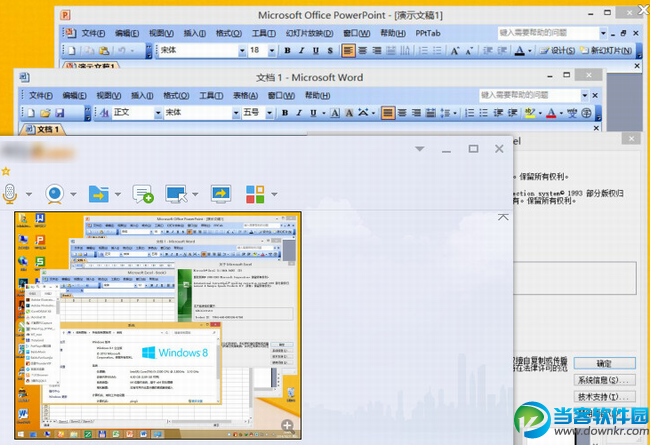The width and height of the screenshot is (650, 445).
Task: Open 文件(F) menu in PowerPoint
Action: [93, 33]
